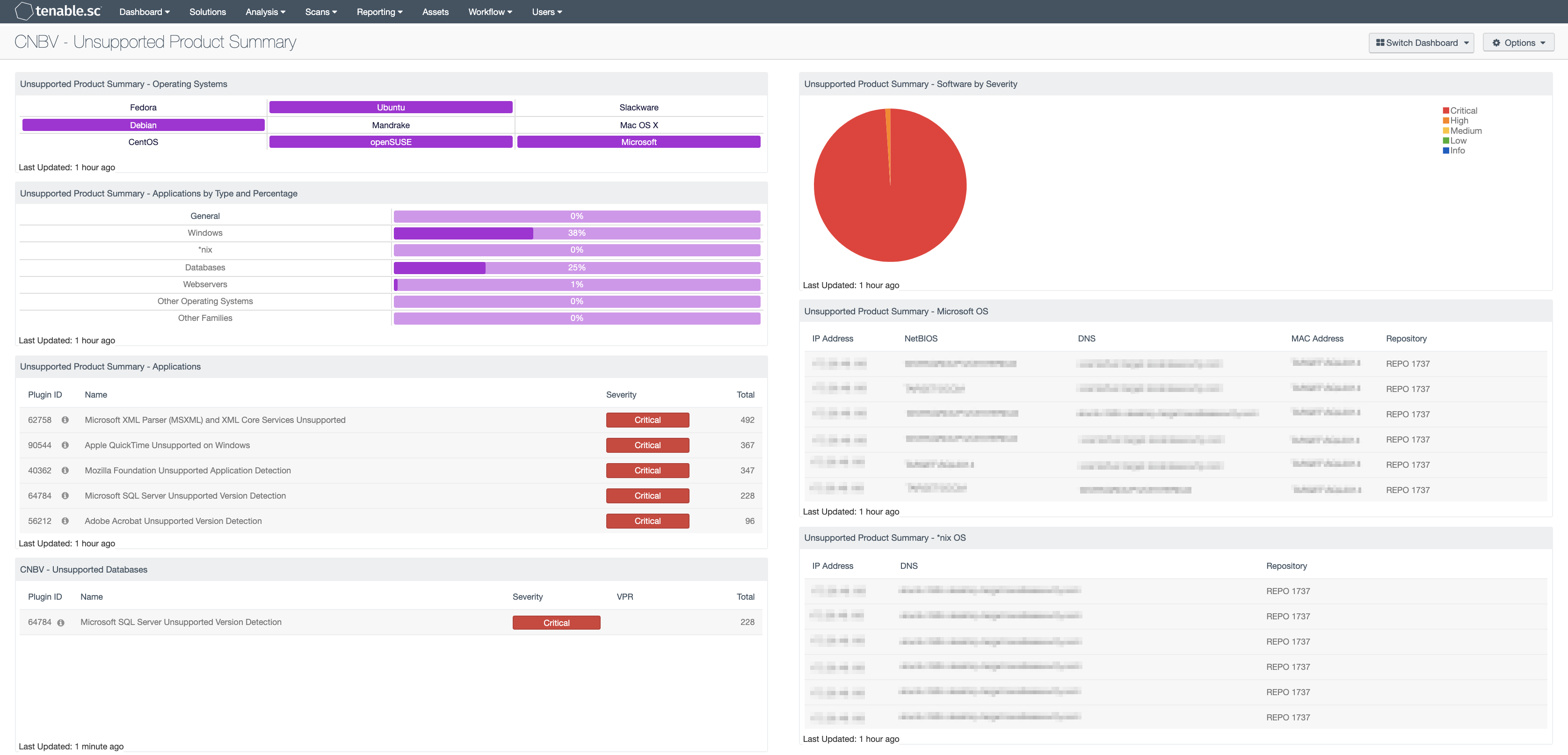Open the Analysis dropdown menu
This screenshot has height=755, width=1568.
tap(265, 12)
